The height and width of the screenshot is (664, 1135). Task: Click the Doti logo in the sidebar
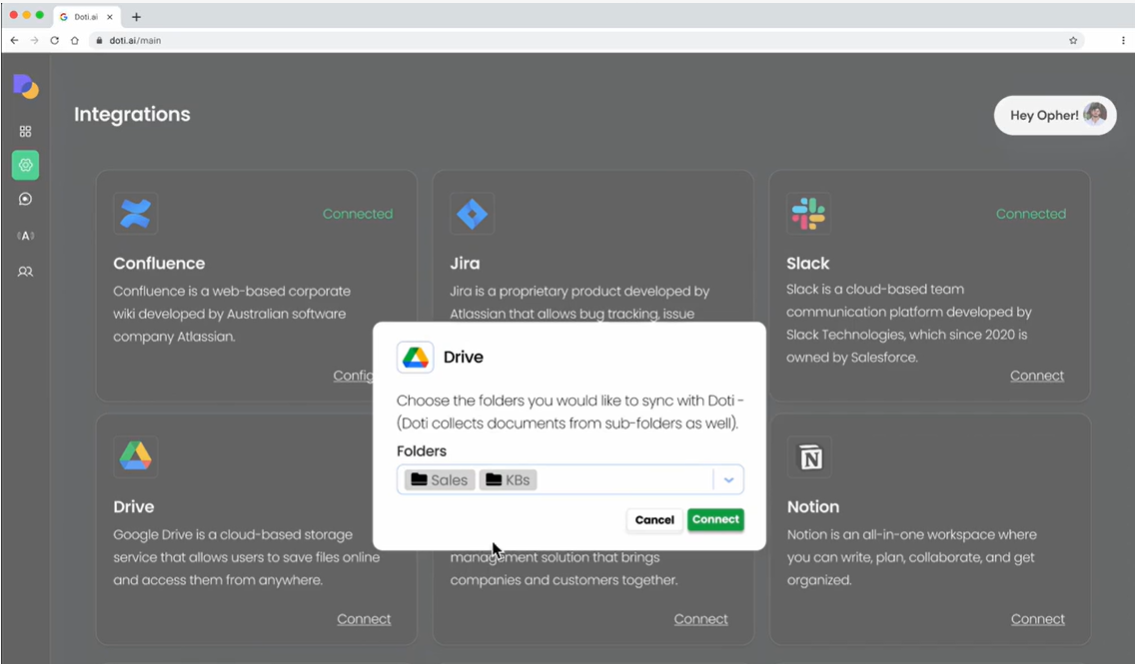[25, 88]
